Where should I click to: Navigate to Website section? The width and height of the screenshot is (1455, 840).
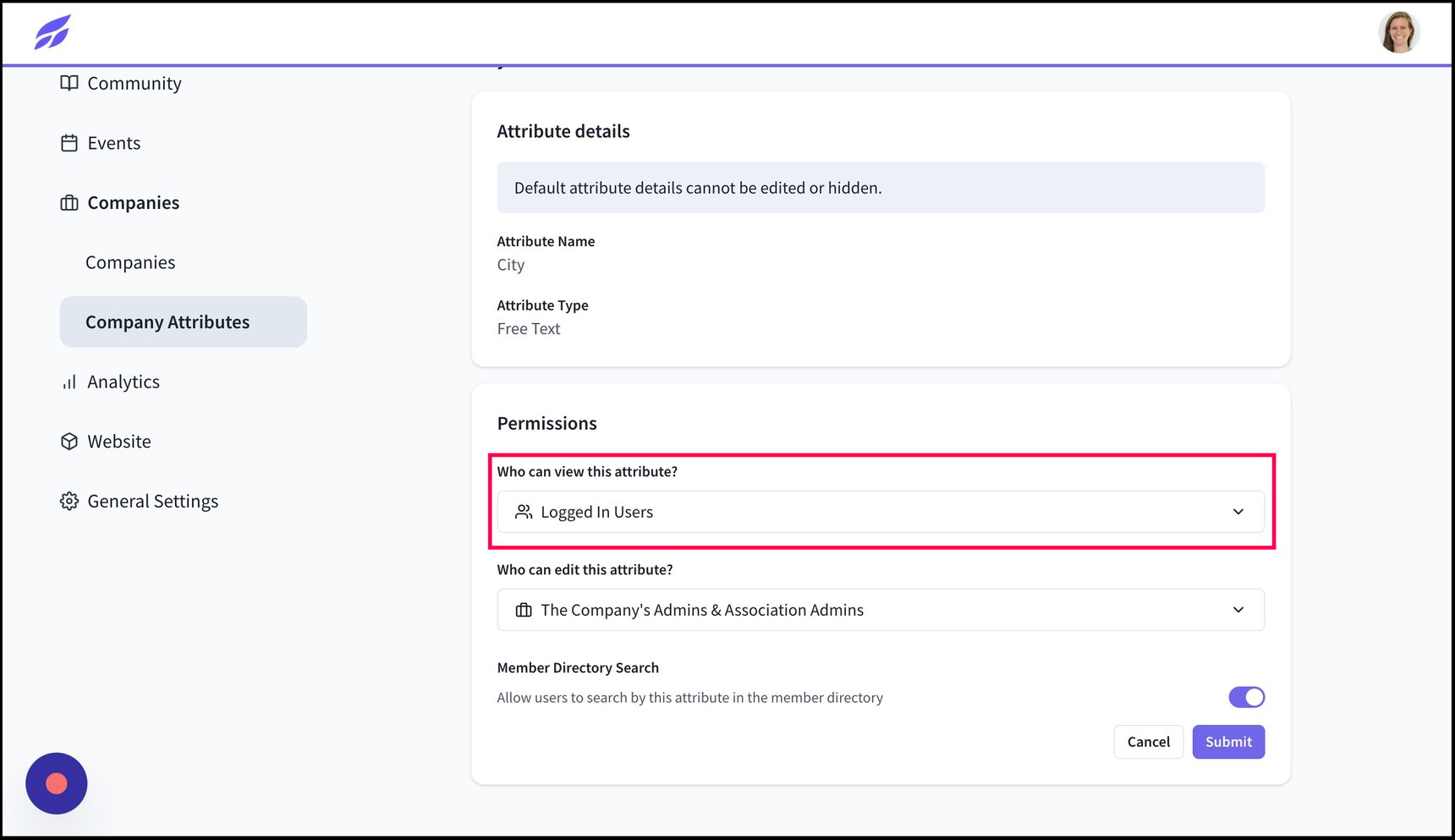119,442
